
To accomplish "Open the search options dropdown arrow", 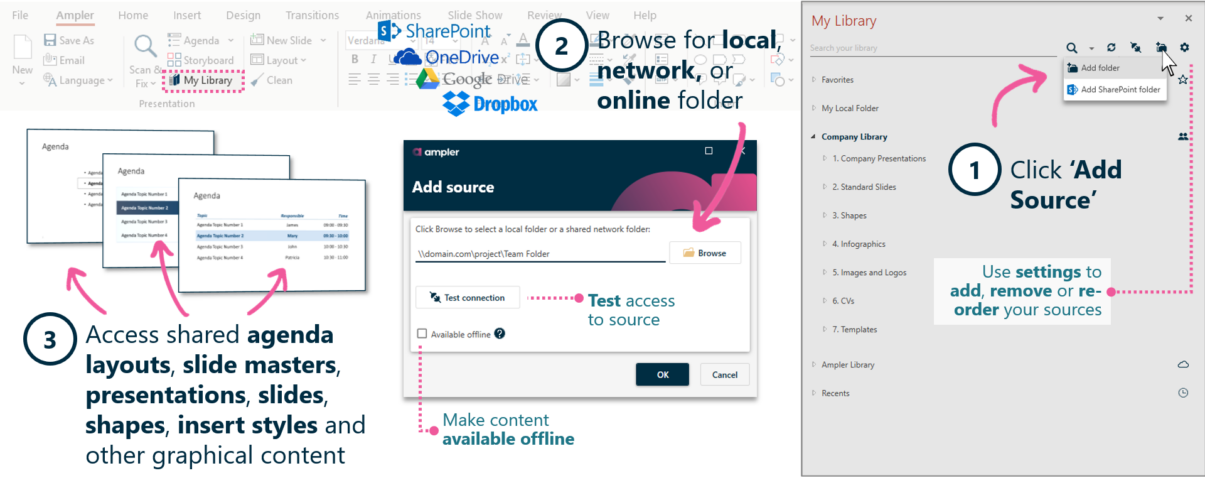I will coord(1091,48).
